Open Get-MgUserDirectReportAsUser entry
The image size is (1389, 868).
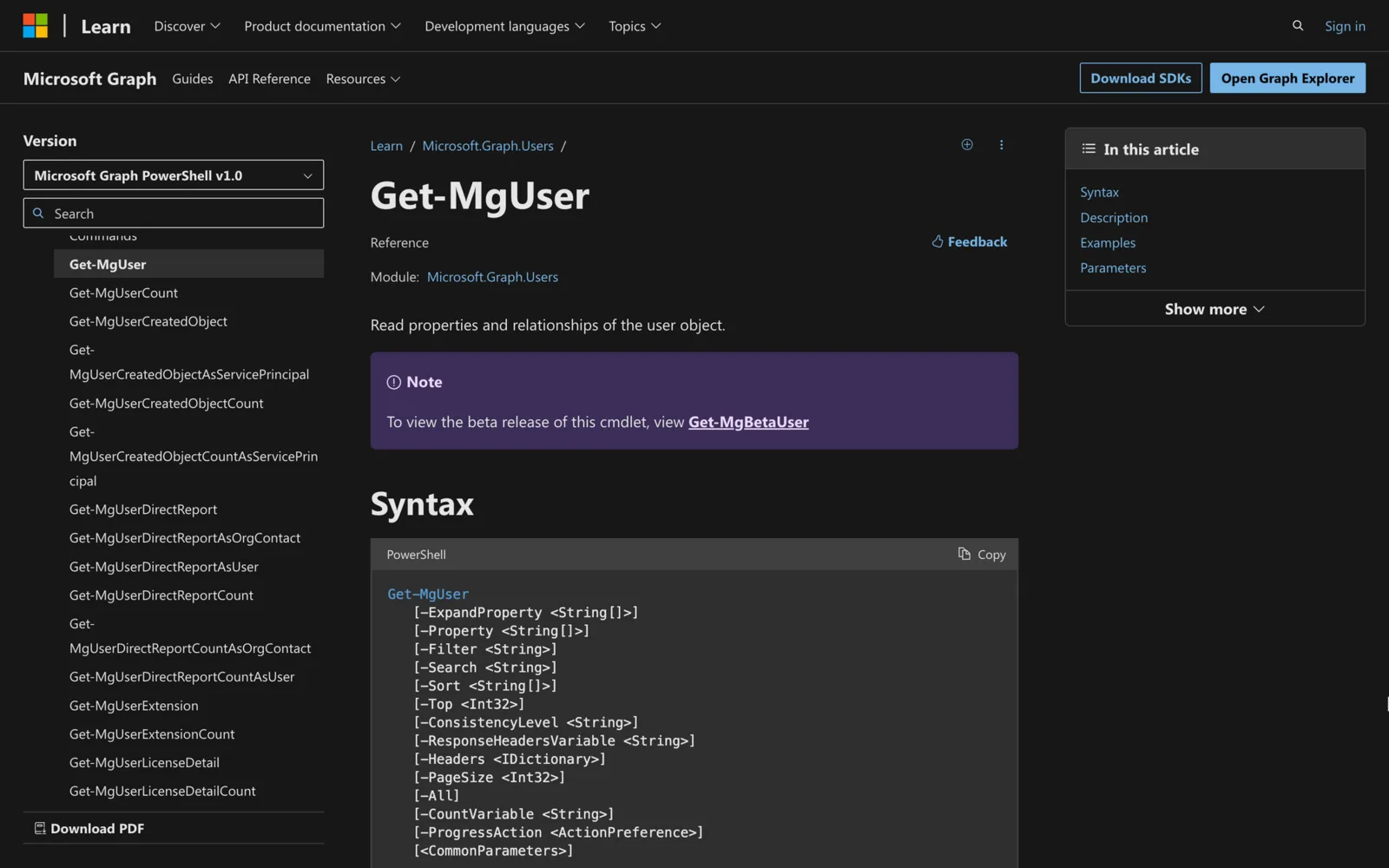tap(164, 567)
